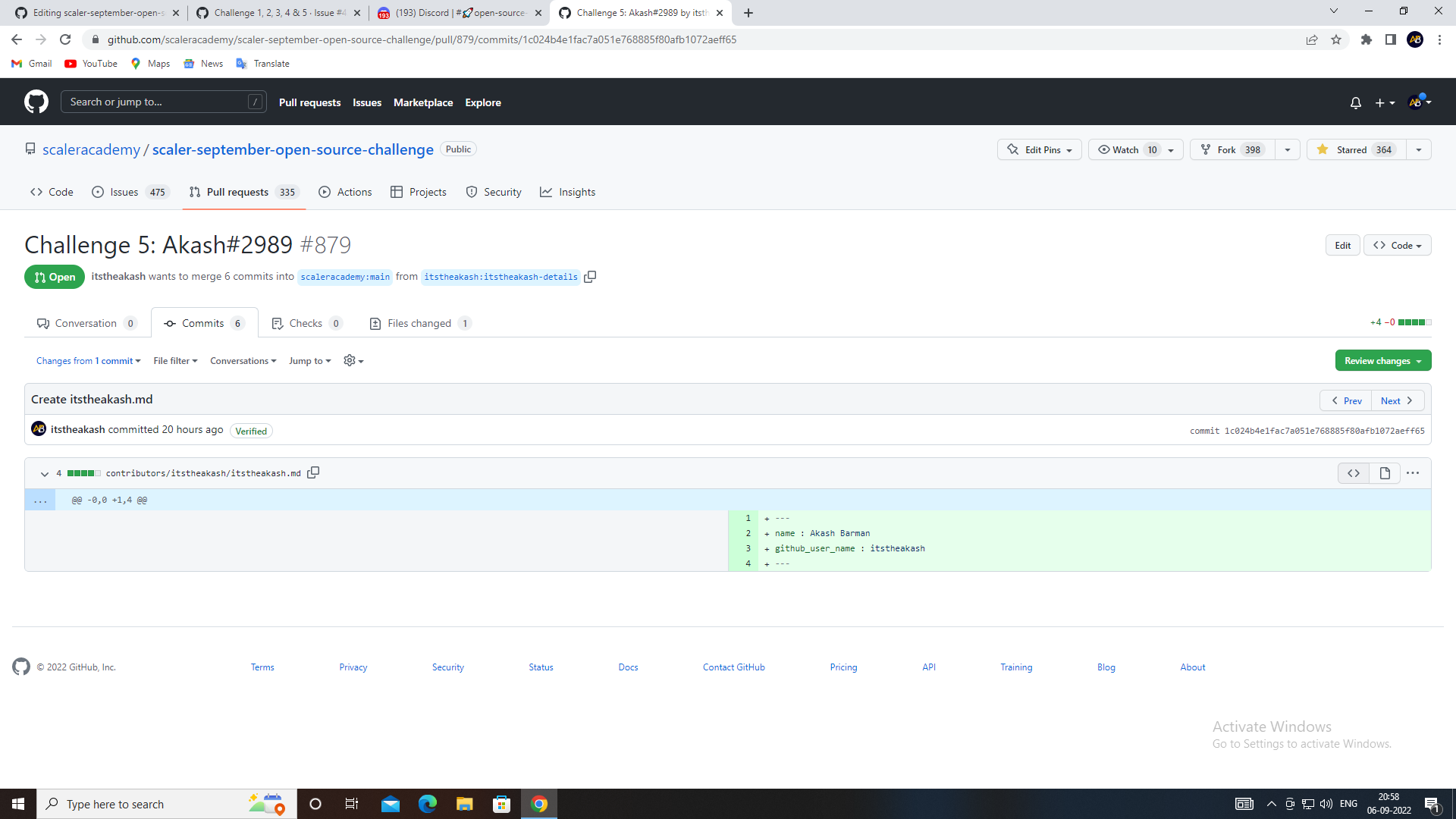Copy the head branch name to clipboard
Image resolution: width=1456 pixels, height=819 pixels.
pyautogui.click(x=590, y=276)
